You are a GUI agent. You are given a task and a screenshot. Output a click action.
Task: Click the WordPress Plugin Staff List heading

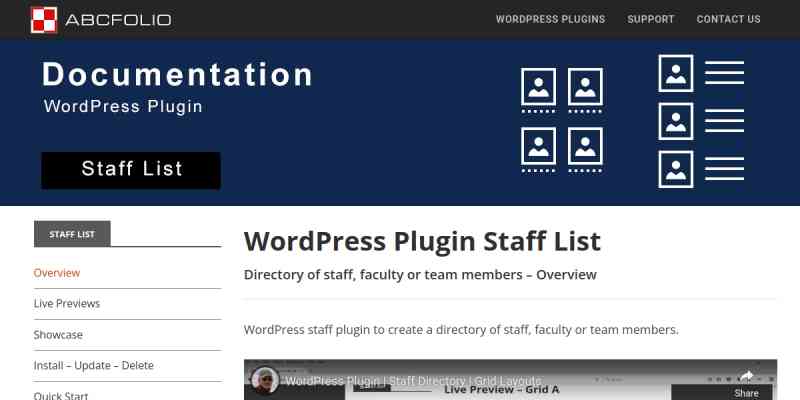[x=422, y=241]
